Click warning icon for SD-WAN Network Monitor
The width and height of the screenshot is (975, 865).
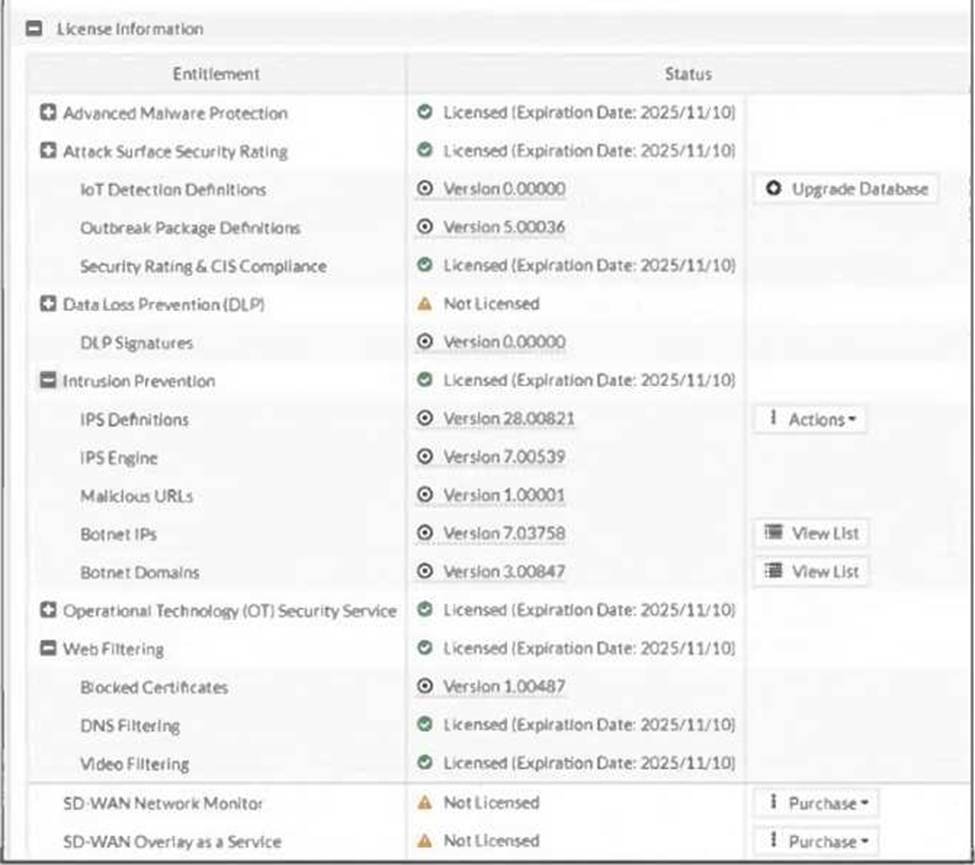pyautogui.click(x=425, y=803)
